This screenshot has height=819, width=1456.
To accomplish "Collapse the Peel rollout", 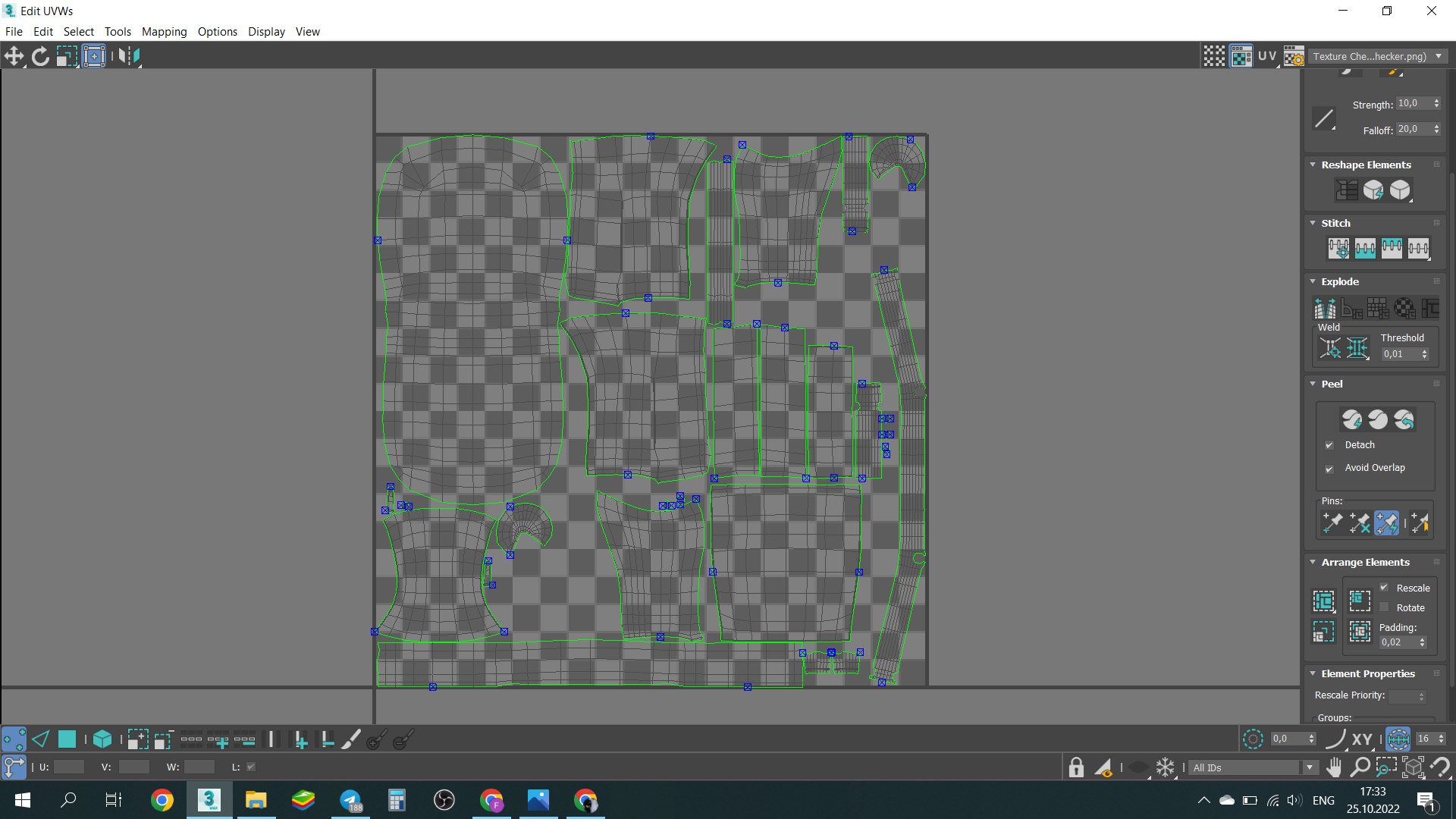I will coord(1313,384).
